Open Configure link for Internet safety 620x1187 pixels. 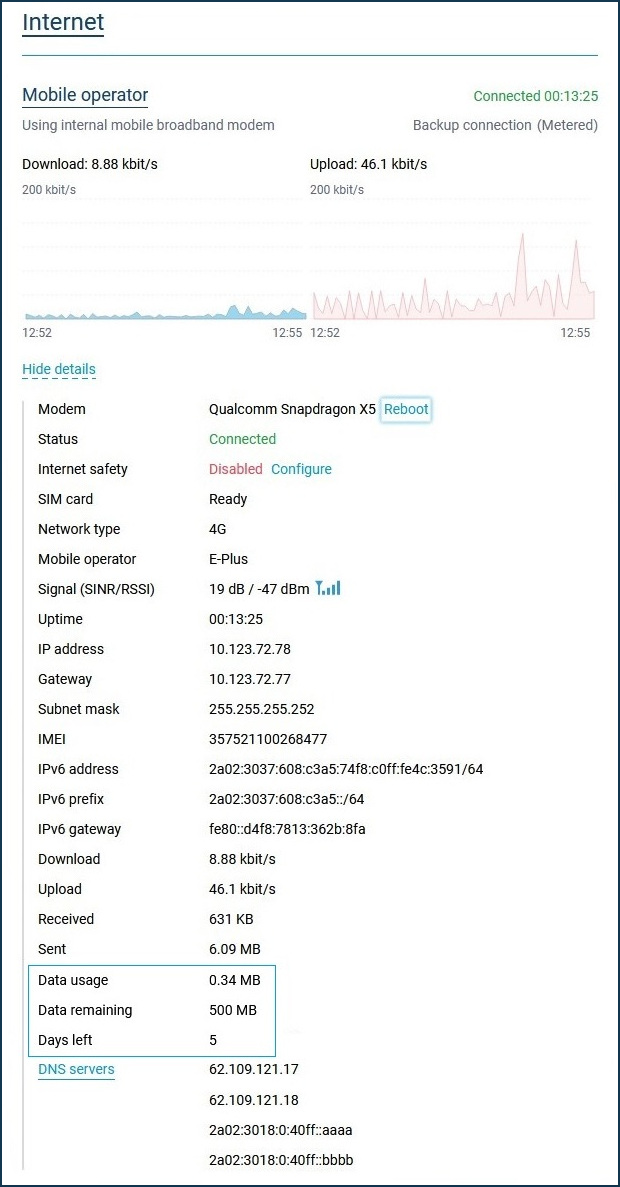pos(301,469)
